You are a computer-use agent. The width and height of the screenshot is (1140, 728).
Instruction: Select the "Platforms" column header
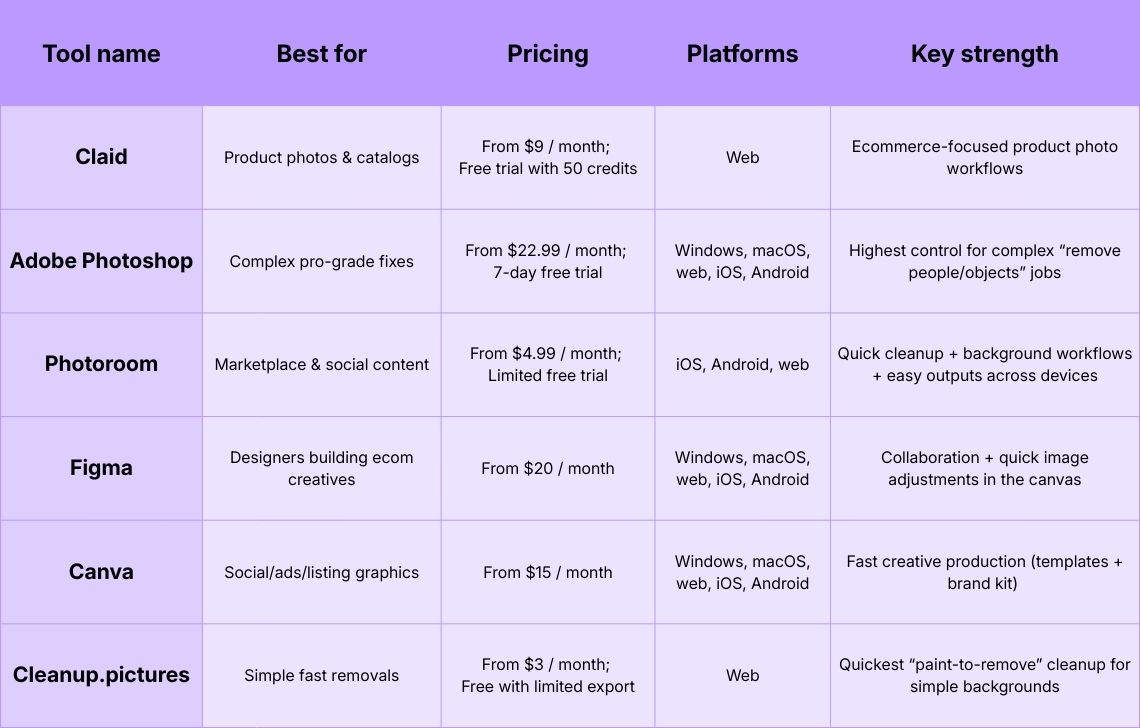point(742,54)
